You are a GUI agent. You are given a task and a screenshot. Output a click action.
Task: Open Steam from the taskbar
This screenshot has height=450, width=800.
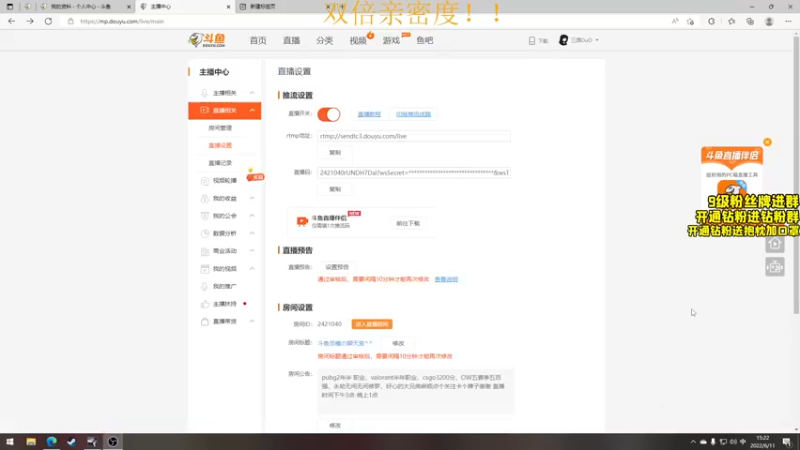coord(72,442)
